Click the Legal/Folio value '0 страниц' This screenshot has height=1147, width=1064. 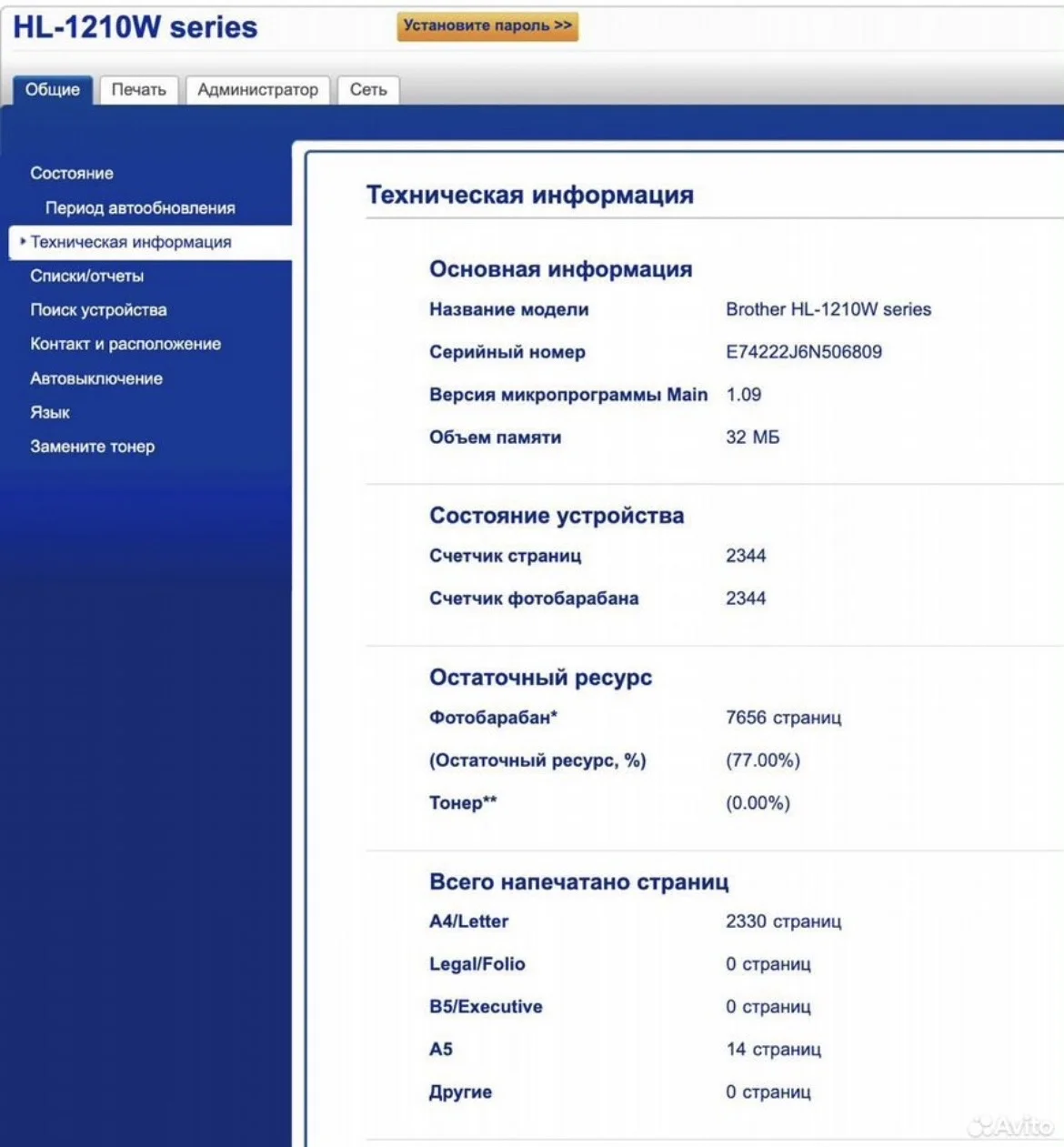click(x=768, y=964)
